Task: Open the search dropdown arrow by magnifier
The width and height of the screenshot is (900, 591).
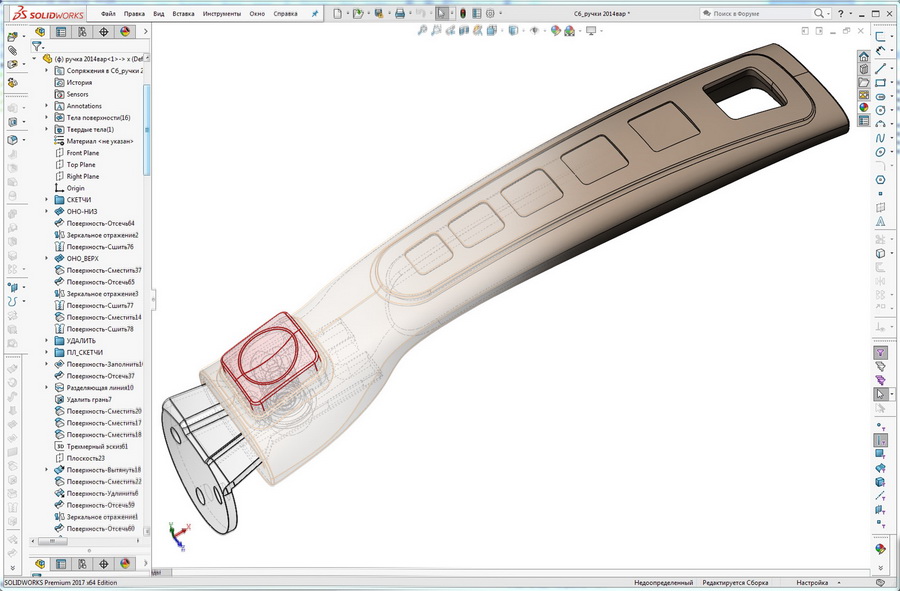Action: click(x=829, y=13)
